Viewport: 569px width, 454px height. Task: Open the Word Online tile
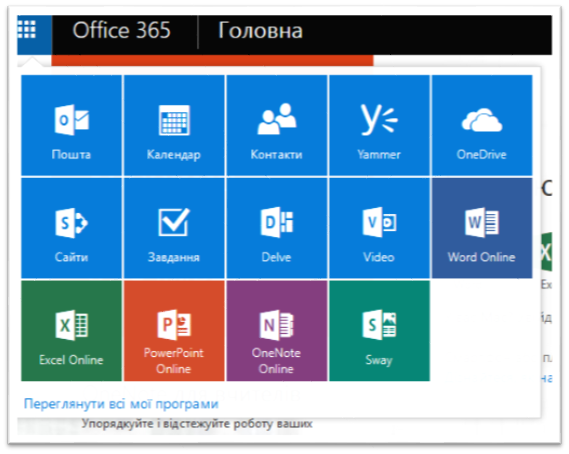click(x=482, y=228)
